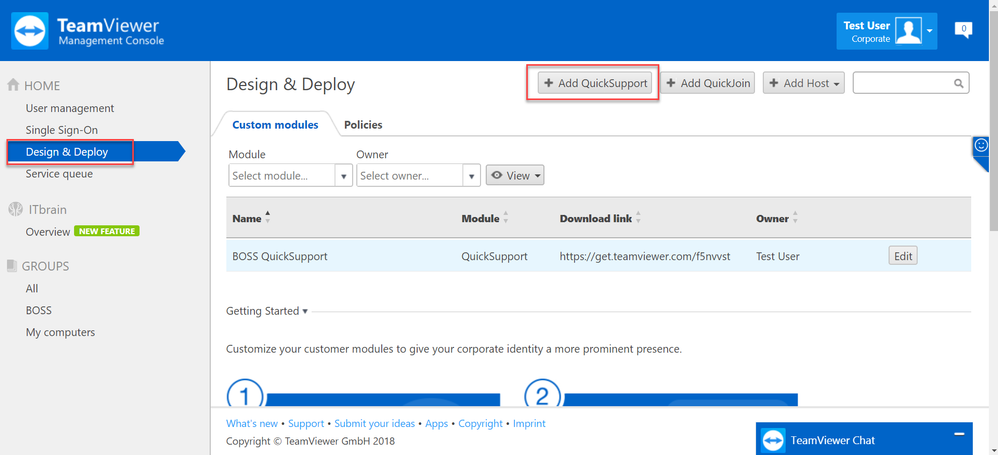Open the Apps footer link
The width and height of the screenshot is (998, 455).
(x=437, y=423)
